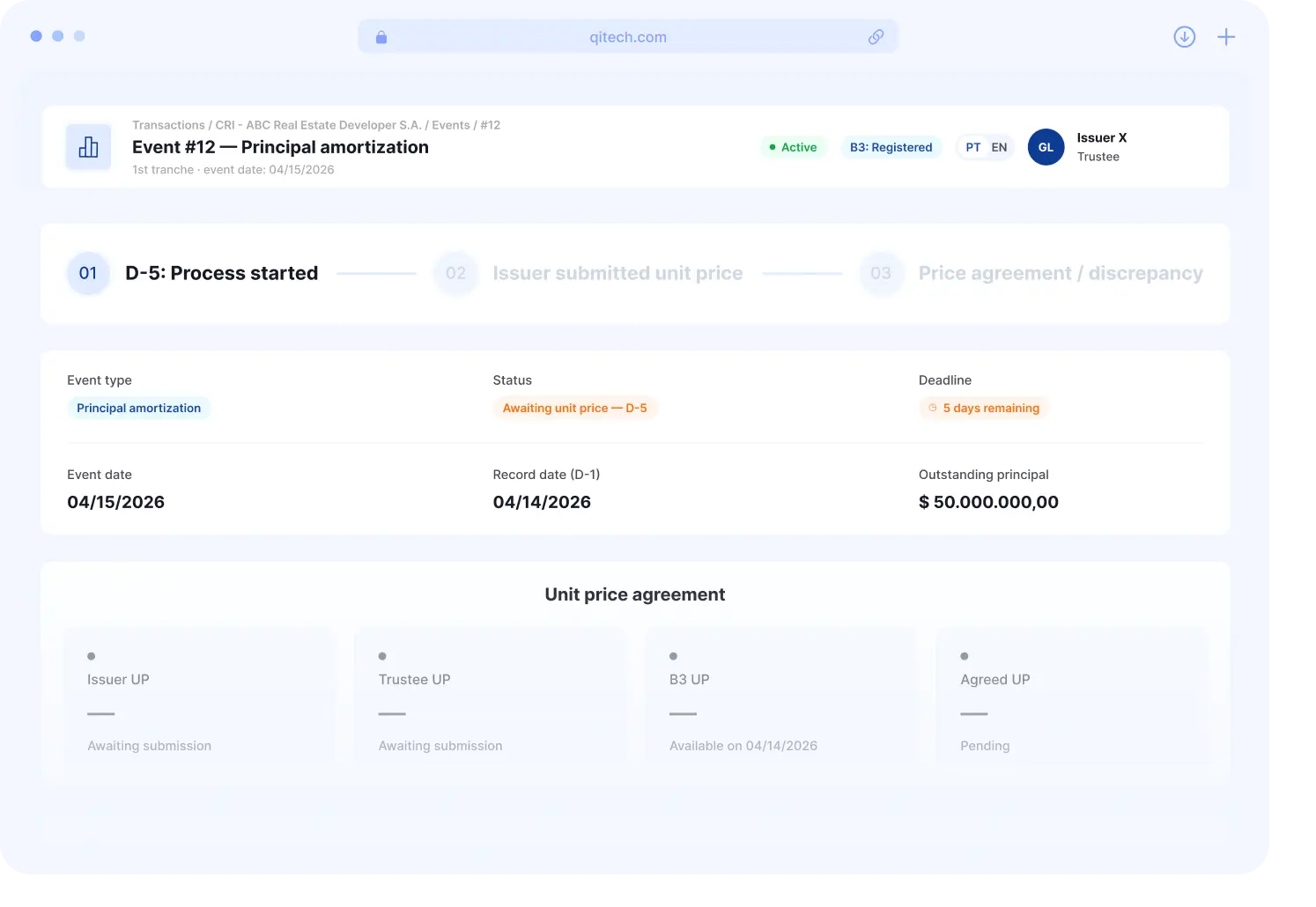Click Unit price agreement heading
Image resolution: width=1316 pixels, height=907 pixels.
(635, 594)
